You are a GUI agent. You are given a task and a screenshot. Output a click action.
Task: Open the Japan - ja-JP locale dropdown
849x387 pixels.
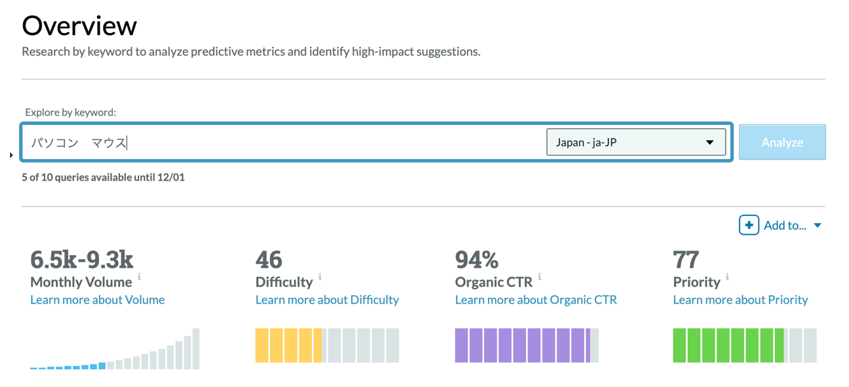click(x=636, y=142)
